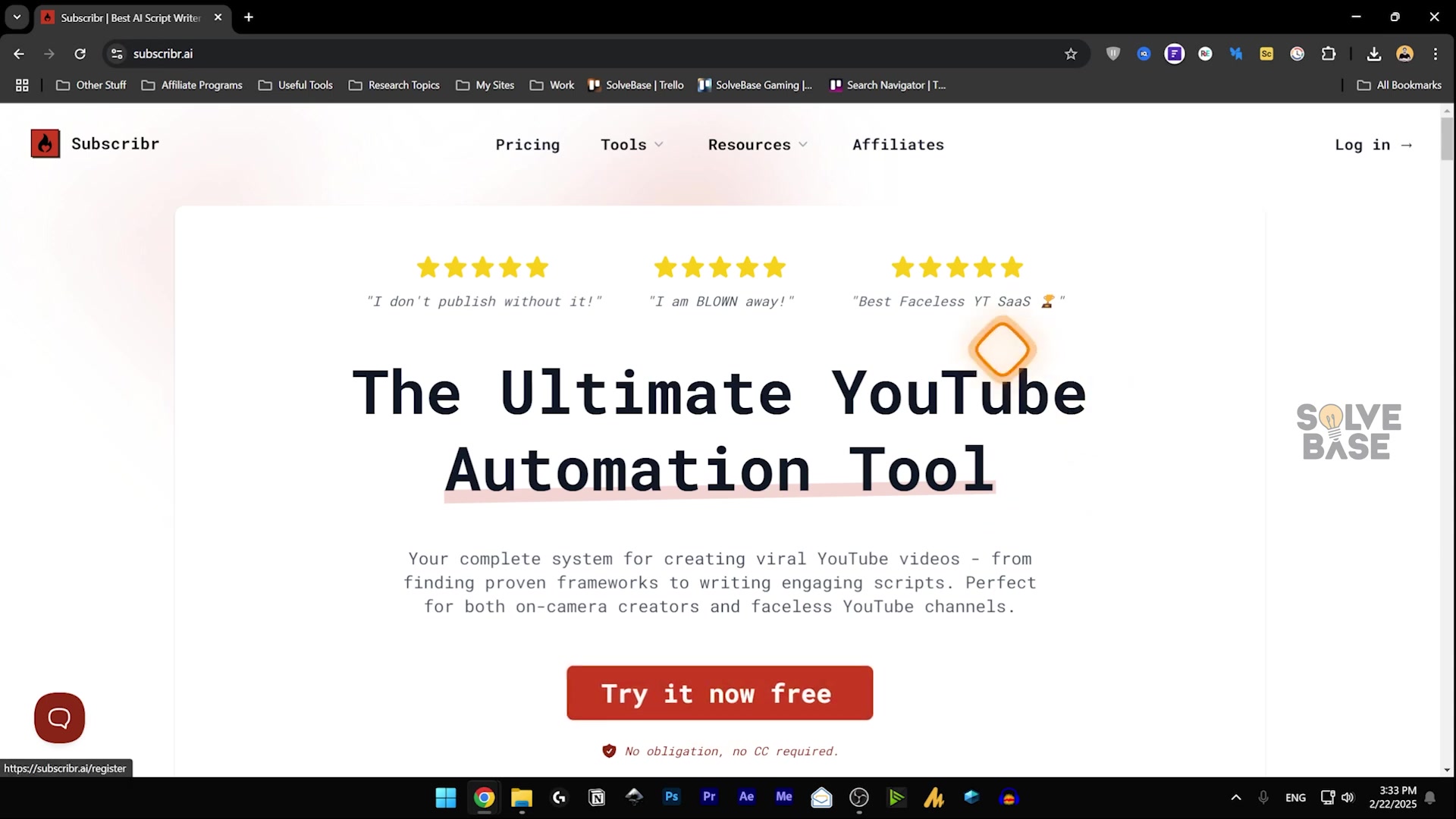Expand the Tools dropdown menu
The width and height of the screenshot is (1456, 819).
(x=632, y=145)
